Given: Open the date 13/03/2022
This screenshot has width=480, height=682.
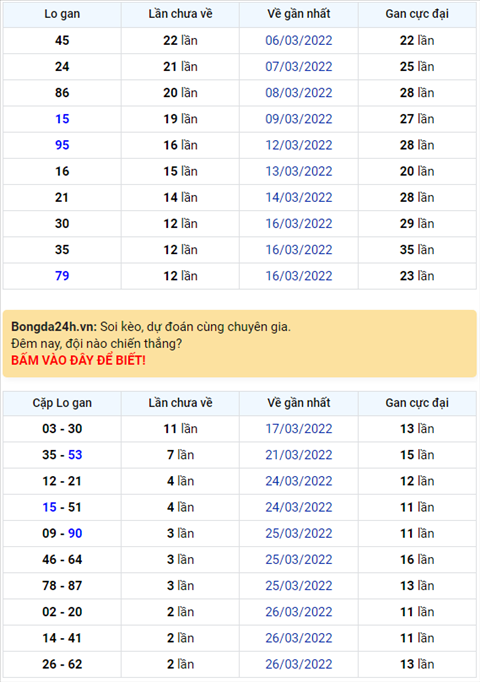Looking at the screenshot, I should point(299,171).
